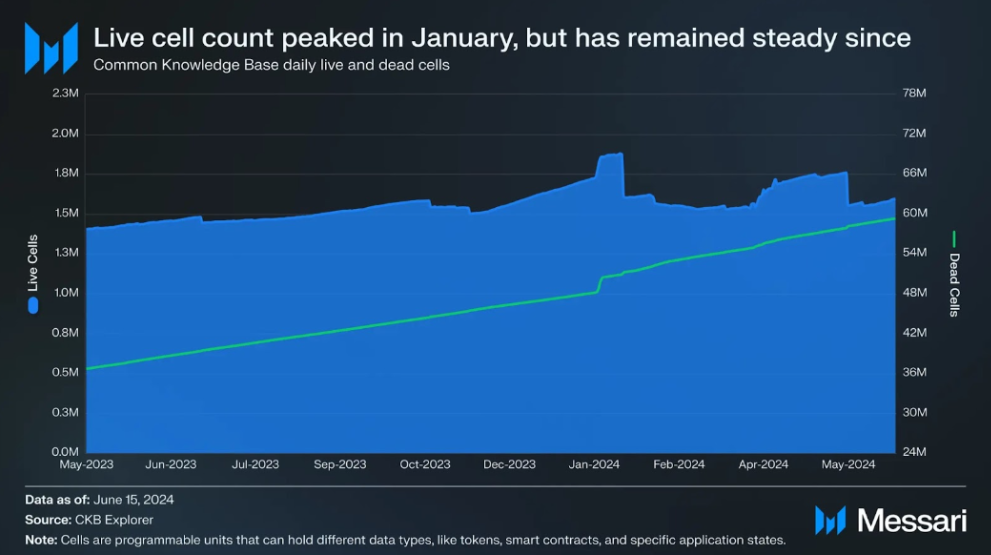Image resolution: width=991 pixels, height=555 pixels.
Task: Click the Dead Cells axis label
Action: tap(954, 285)
